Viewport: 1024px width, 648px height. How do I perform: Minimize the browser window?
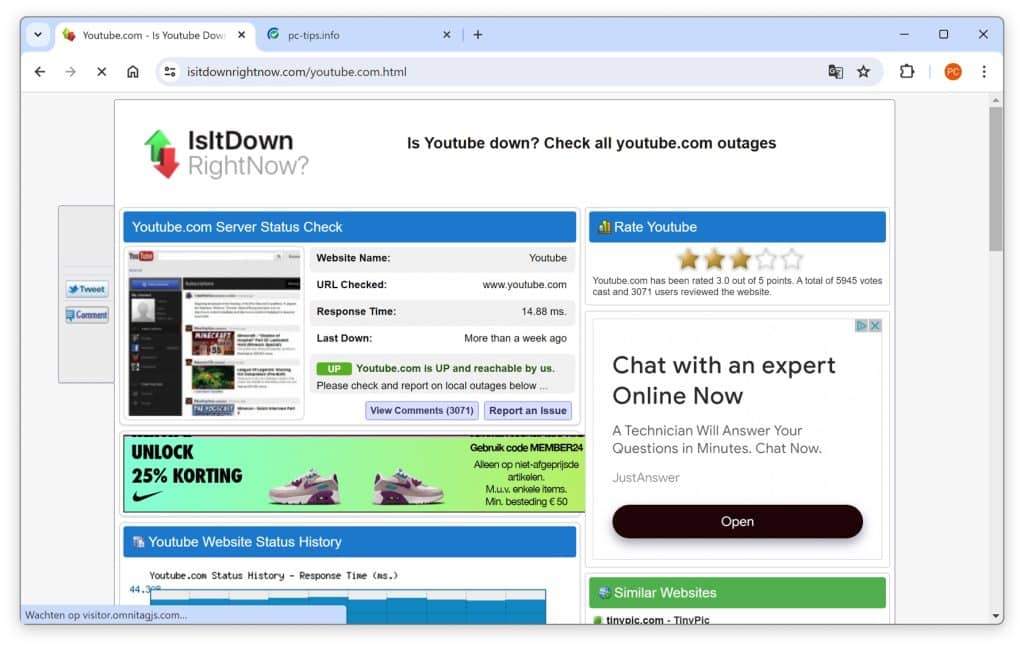click(904, 34)
